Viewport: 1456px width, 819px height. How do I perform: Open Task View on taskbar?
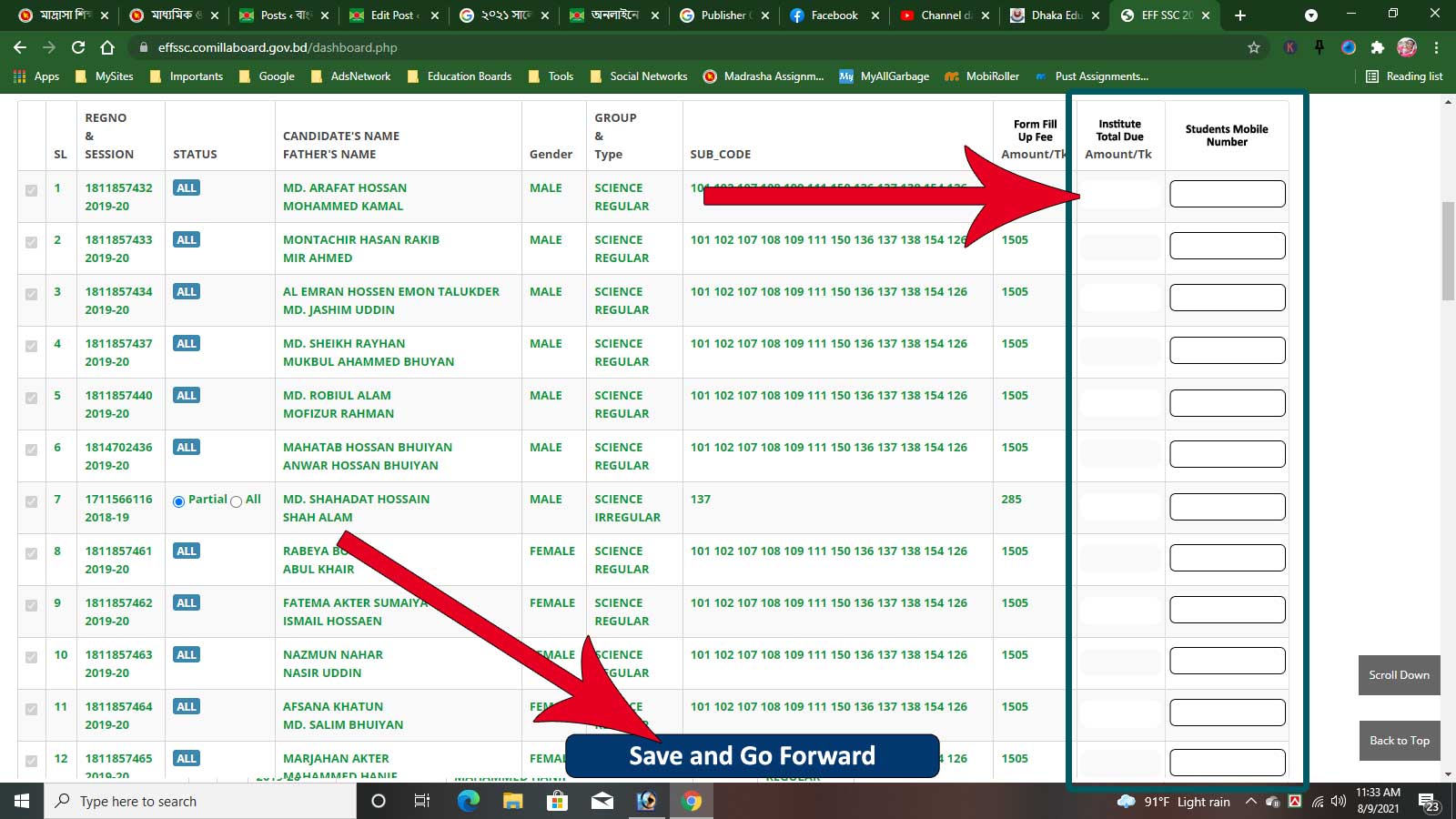(422, 801)
